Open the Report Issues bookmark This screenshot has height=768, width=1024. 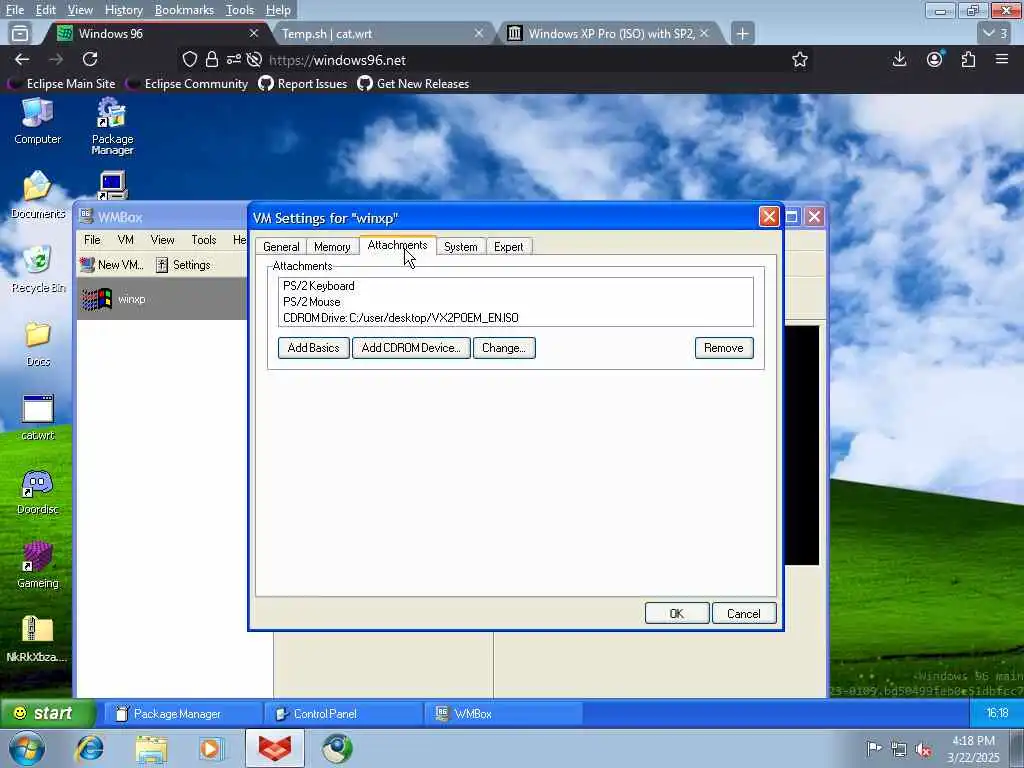click(303, 84)
